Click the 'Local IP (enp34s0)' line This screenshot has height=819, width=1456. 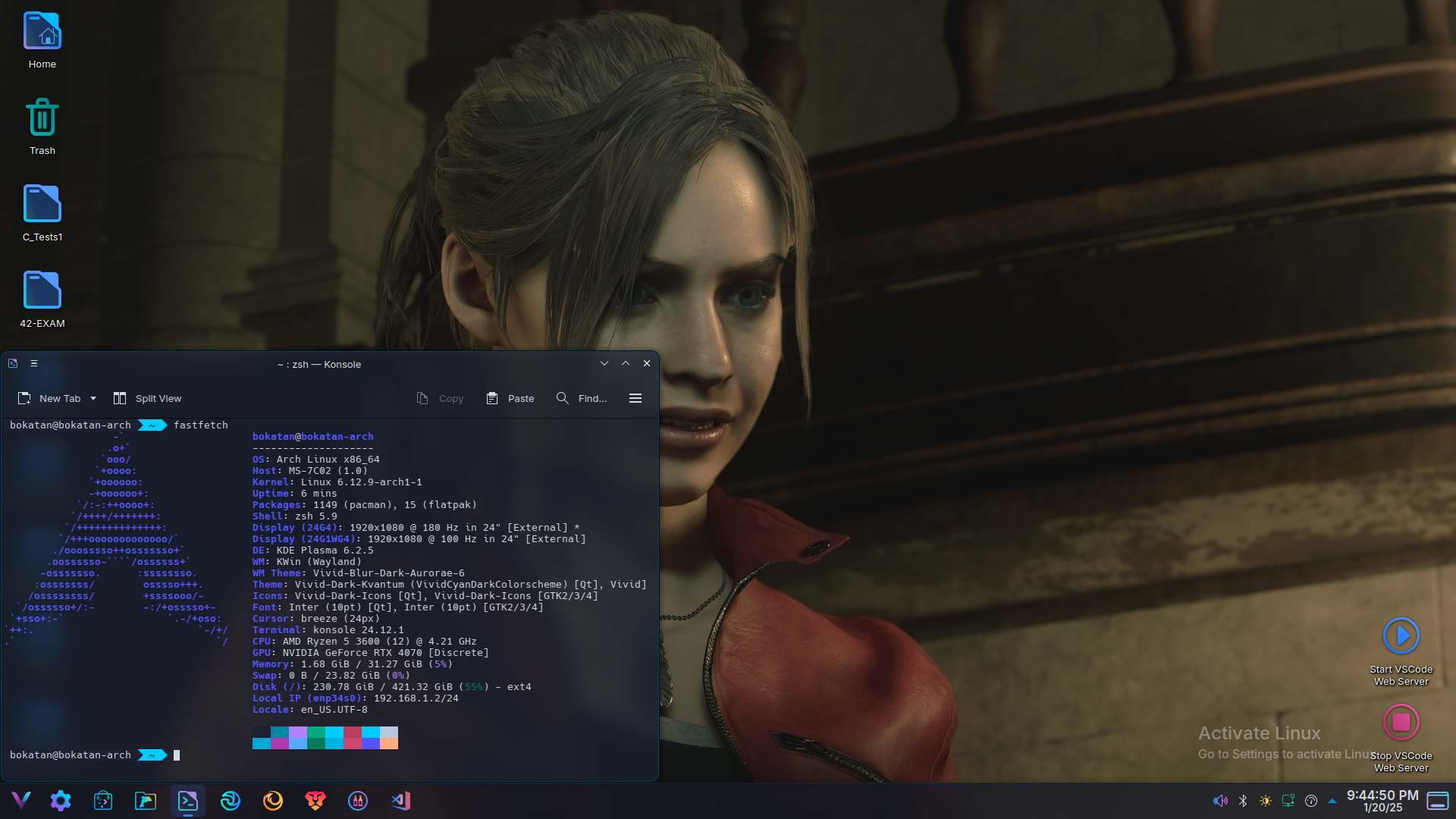point(356,698)
